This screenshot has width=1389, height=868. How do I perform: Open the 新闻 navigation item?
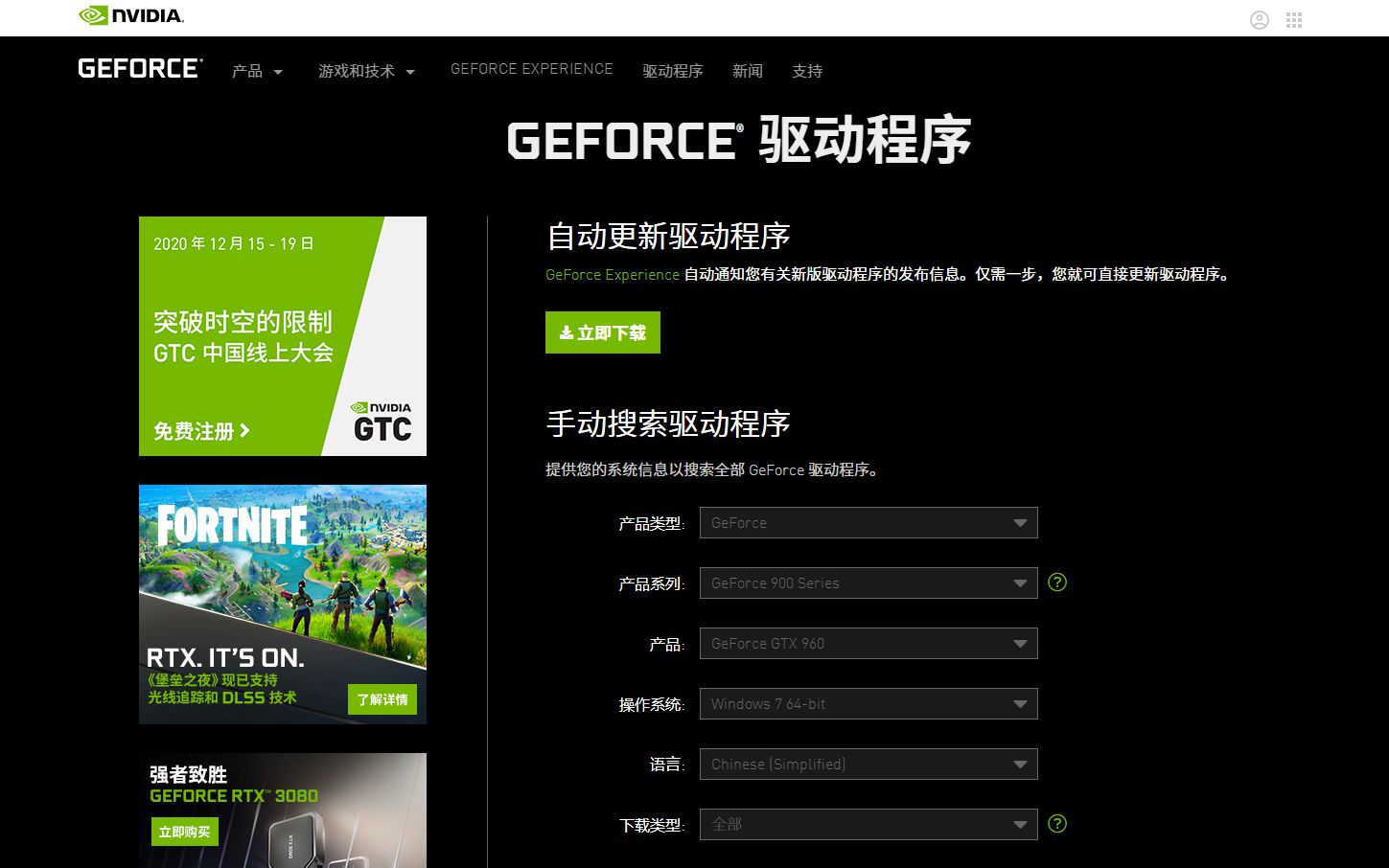(x=748, y=71)
